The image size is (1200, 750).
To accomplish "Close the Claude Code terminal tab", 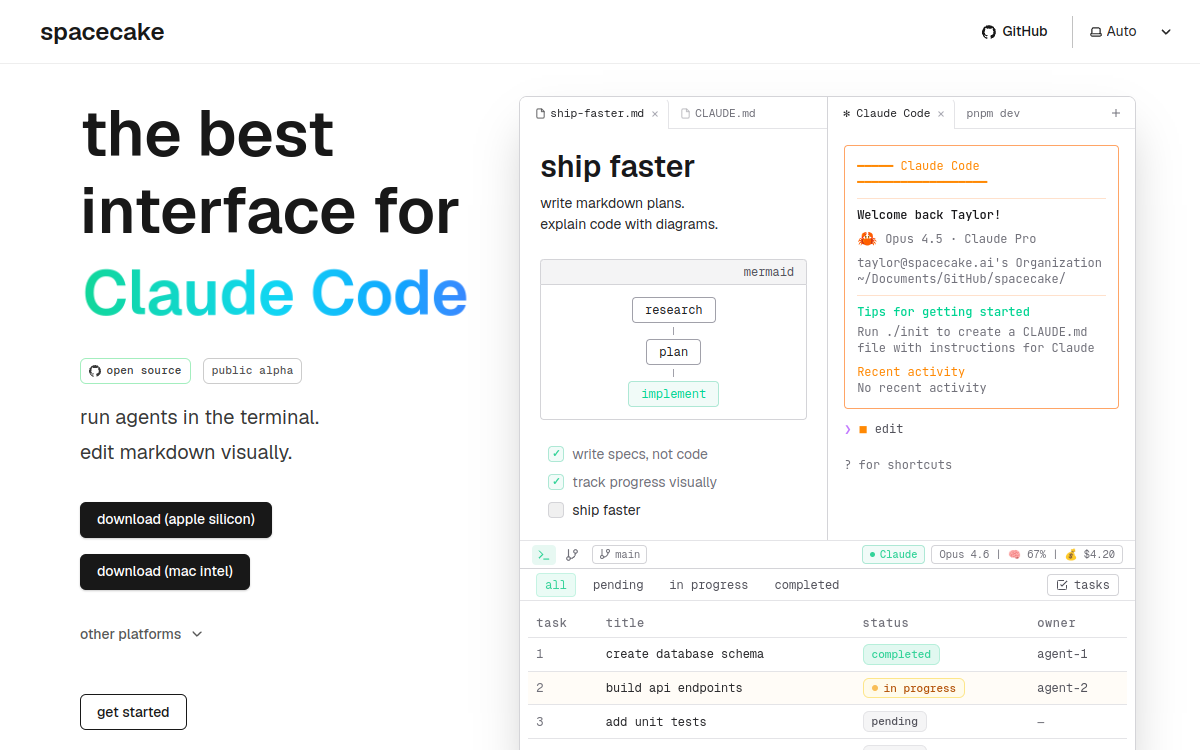I will (x=941, y=114).
